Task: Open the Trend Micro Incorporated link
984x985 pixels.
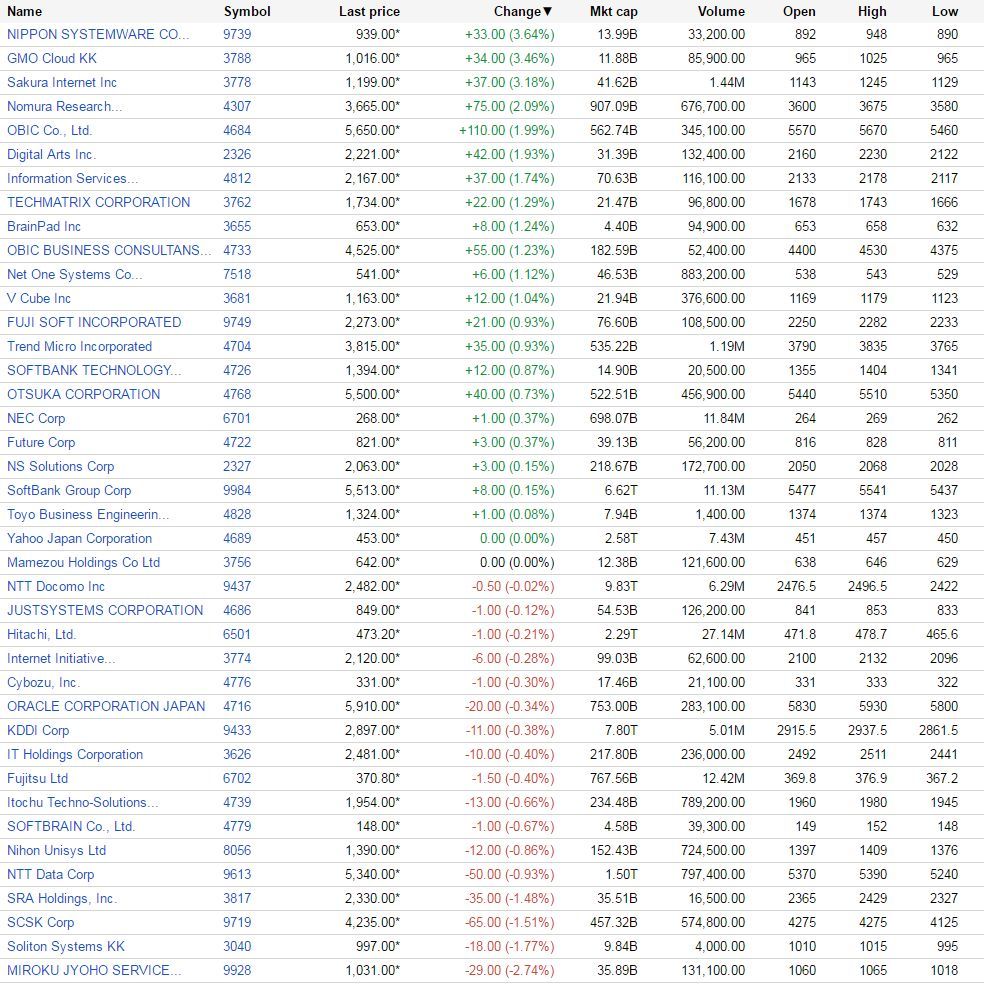Action: [x=80, y=346]
